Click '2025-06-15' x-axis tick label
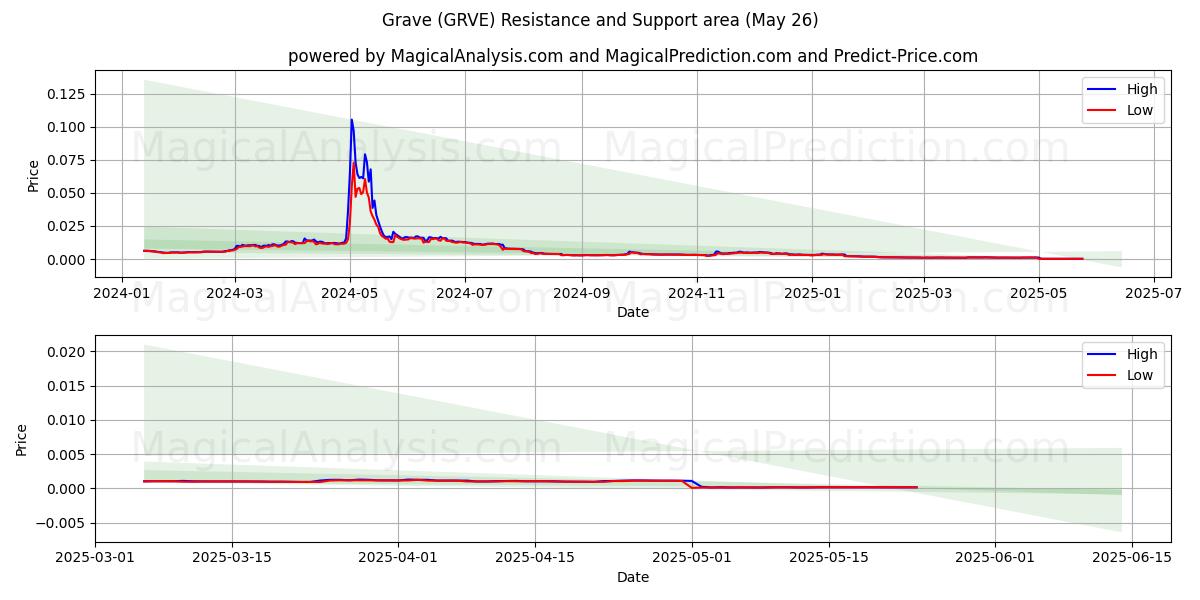Image resolution: width=1200 pixels, height=600 pixels. pyautogui.click(x=1132, y=559)
